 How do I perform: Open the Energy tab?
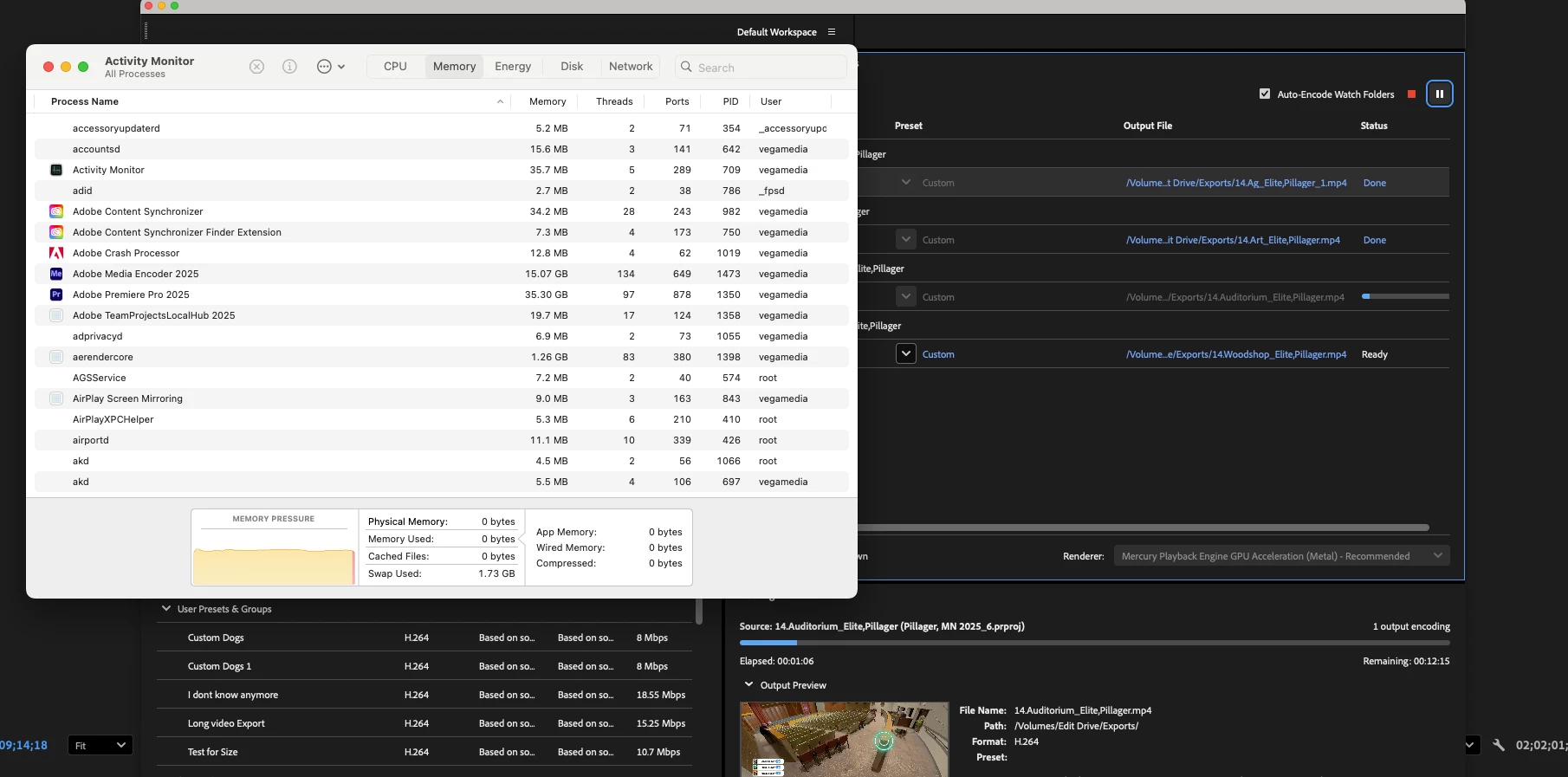[513, 67]
